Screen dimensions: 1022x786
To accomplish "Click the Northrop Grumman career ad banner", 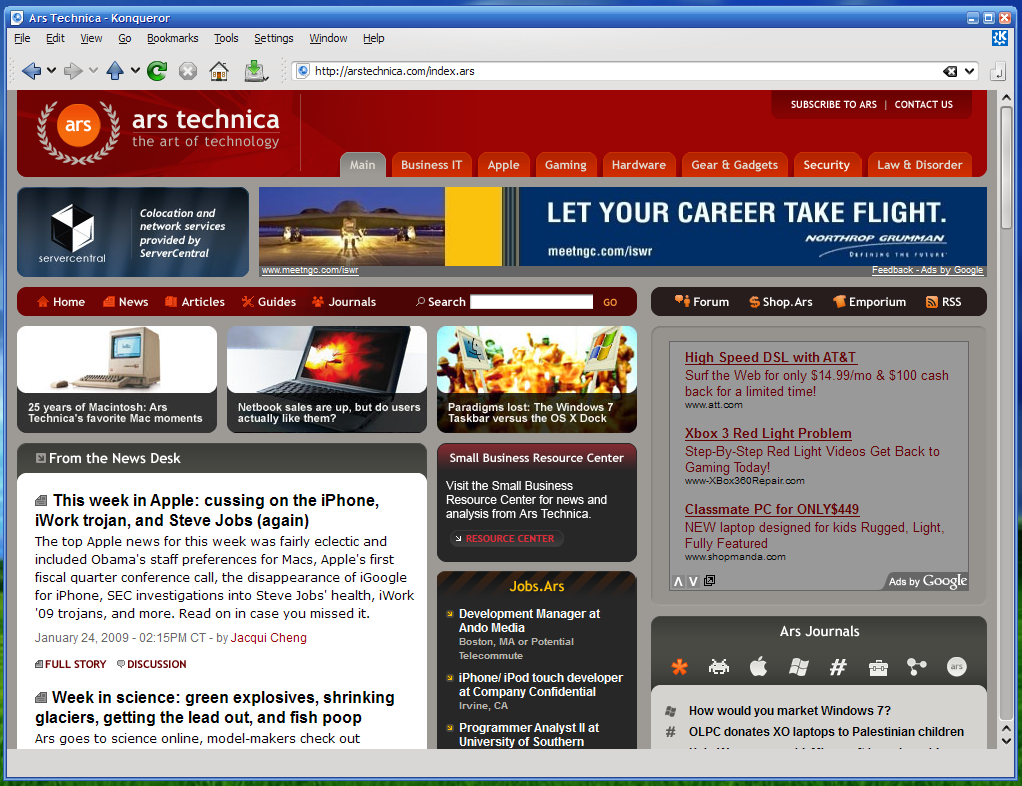I will pyautogui.click(x=622, y=227).
